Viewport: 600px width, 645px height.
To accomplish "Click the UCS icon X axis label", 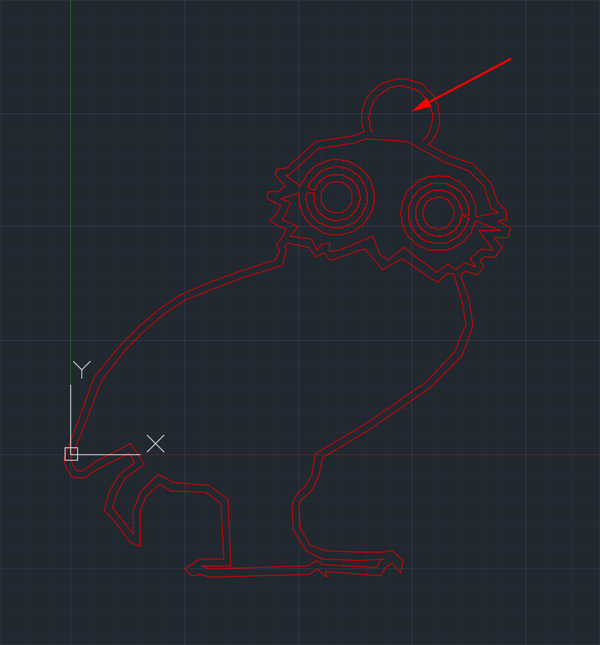I will point(155,443).
